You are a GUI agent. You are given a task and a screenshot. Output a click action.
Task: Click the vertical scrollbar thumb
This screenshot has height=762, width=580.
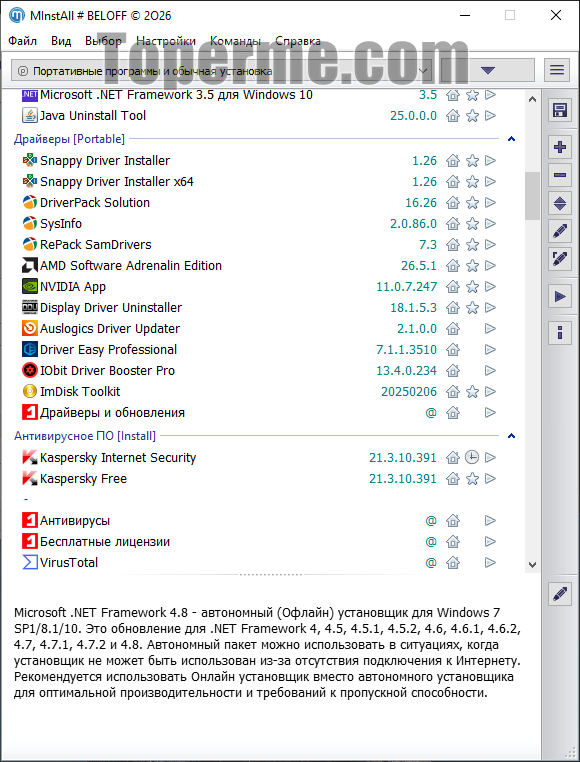pos(532,195)
